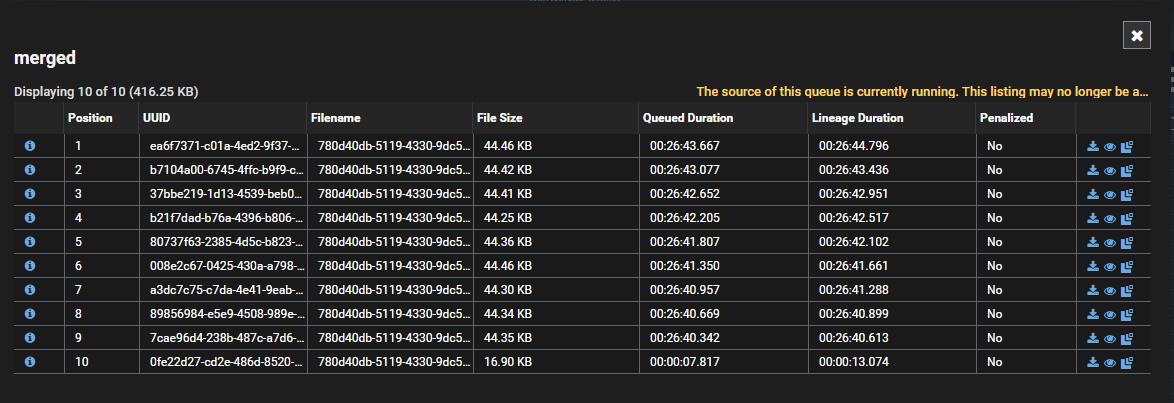View content eye icon for position 5
The height and width of the screenshot is (403, 1174).
pyautogui.click(x=1110, y=243)
